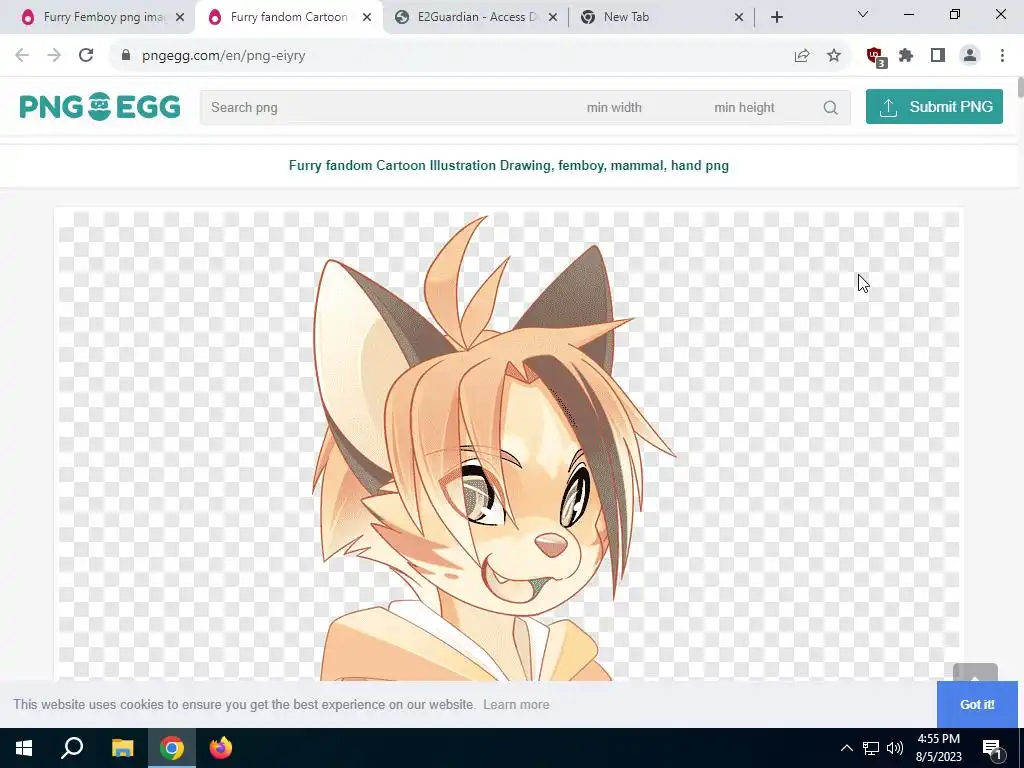Open the Chrome three-dot menu
This screenshot has width=1024, height=768.
tap(1002, 56)
